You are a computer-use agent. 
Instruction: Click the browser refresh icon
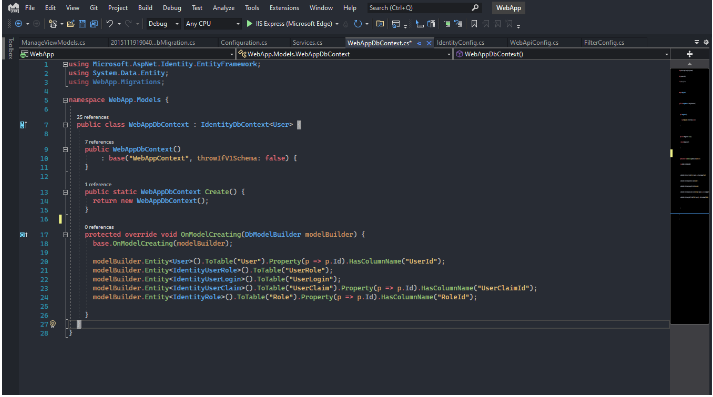[358, 24]
